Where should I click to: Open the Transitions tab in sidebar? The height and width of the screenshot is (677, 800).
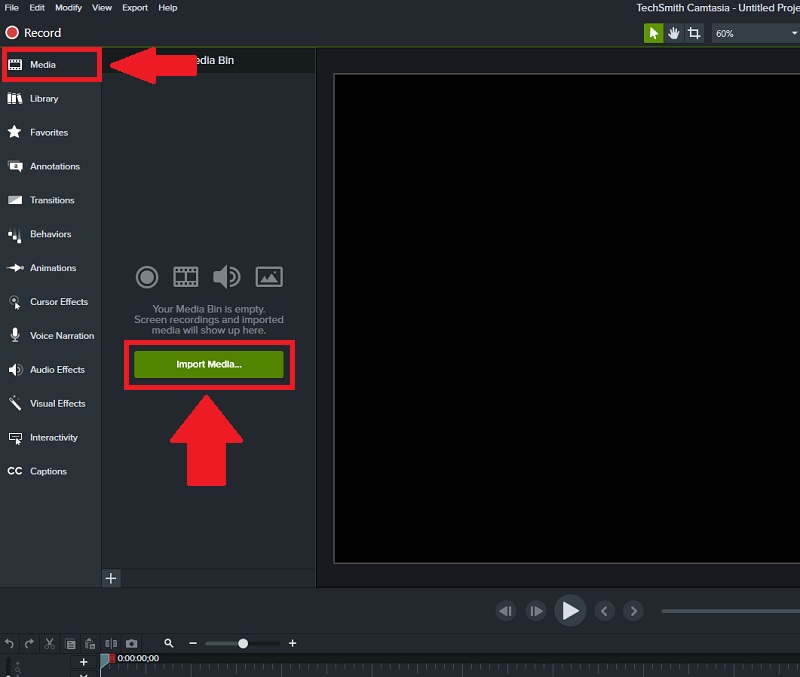(52, 200)
